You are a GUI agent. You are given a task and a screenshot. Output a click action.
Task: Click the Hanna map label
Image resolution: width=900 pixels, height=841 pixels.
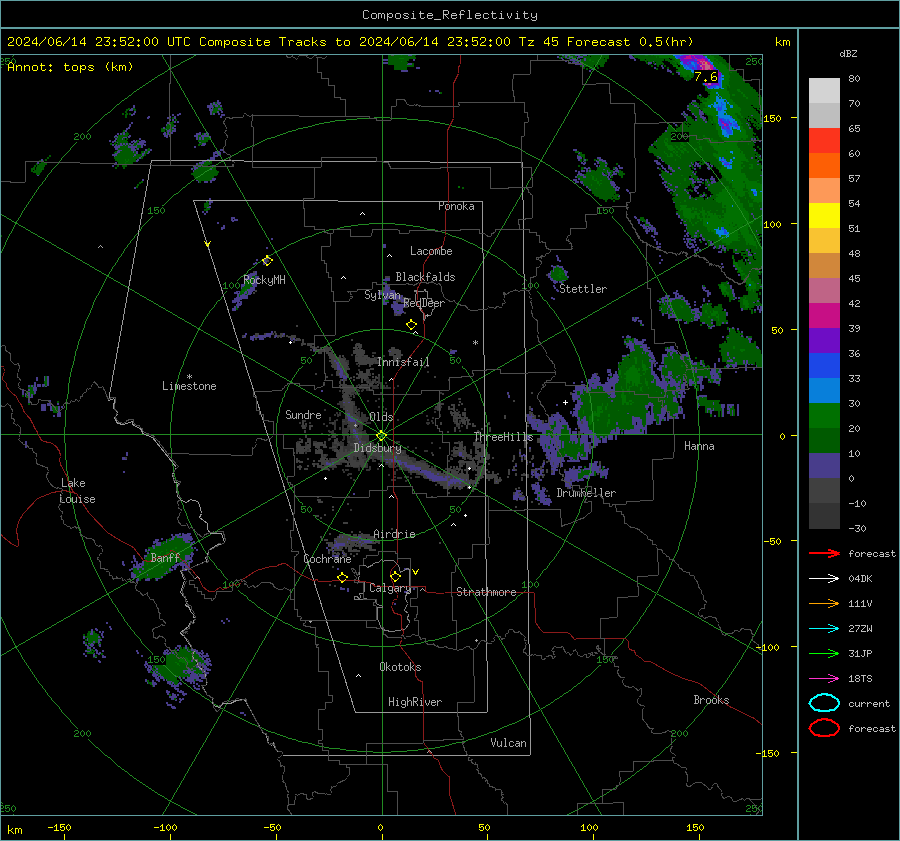point(699,446)
